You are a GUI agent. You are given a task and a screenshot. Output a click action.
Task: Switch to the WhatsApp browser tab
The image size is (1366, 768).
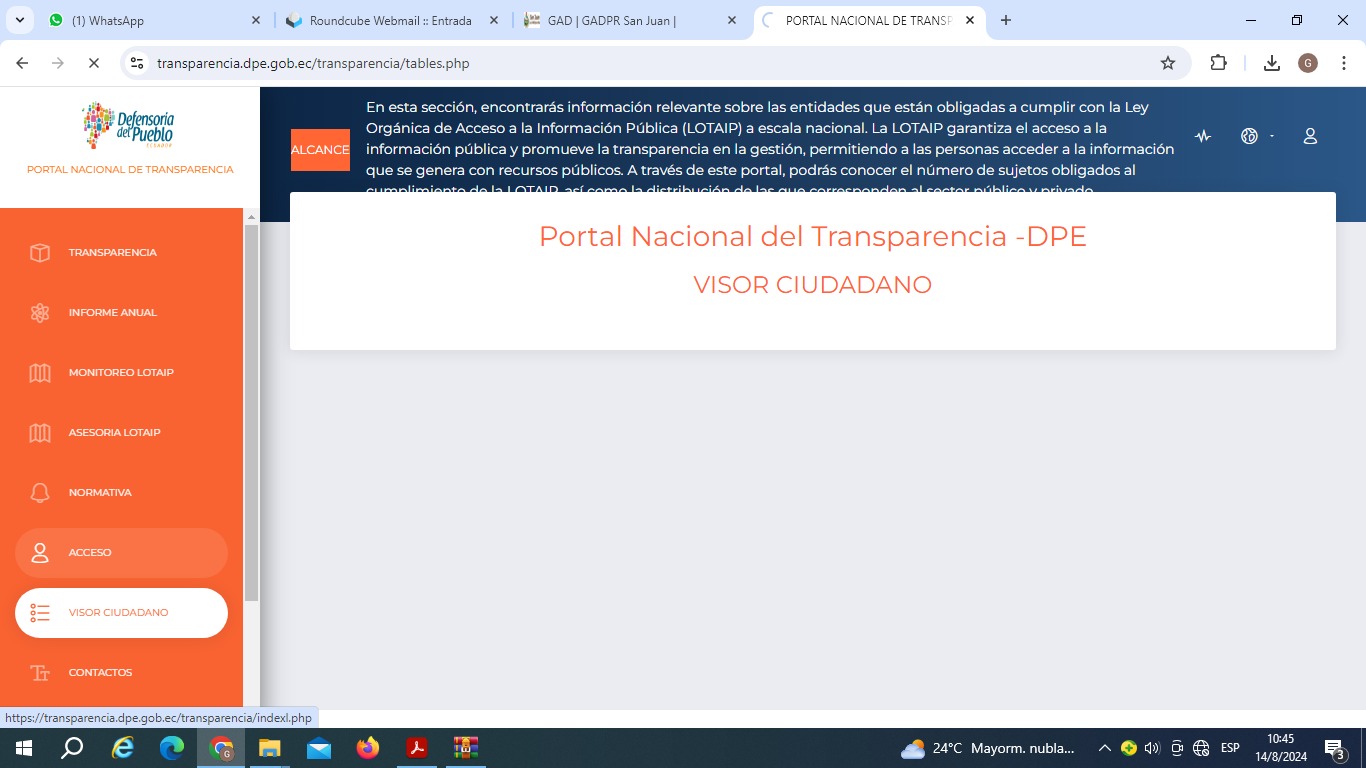pyautogui.click(x=150, y=20)
